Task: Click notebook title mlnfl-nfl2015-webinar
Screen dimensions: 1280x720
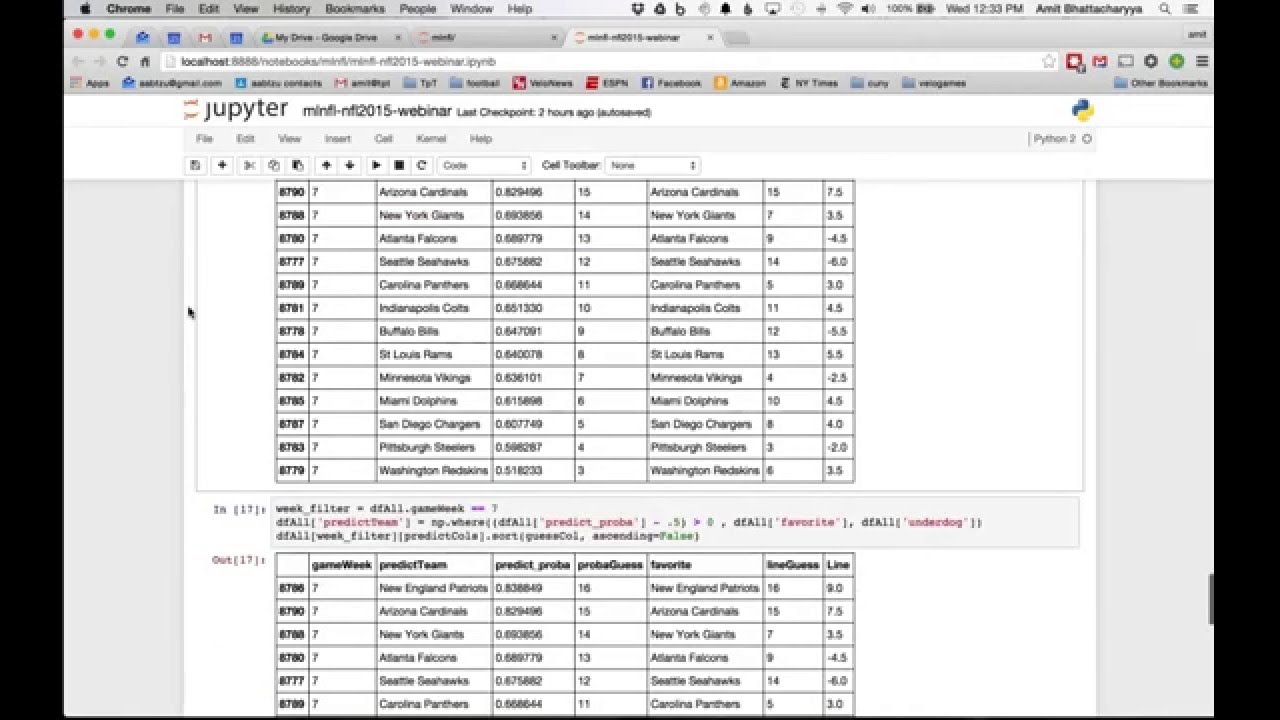Action: pos(376,111)
